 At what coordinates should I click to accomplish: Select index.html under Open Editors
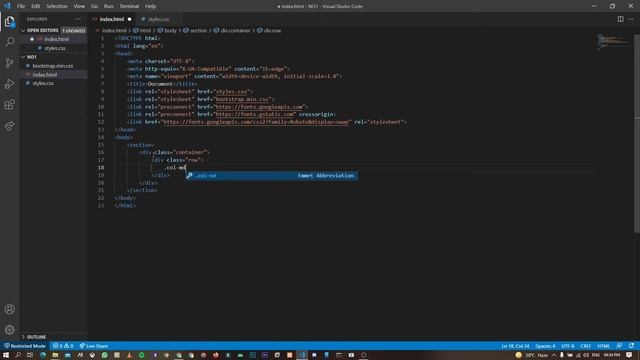click(53, 39)
